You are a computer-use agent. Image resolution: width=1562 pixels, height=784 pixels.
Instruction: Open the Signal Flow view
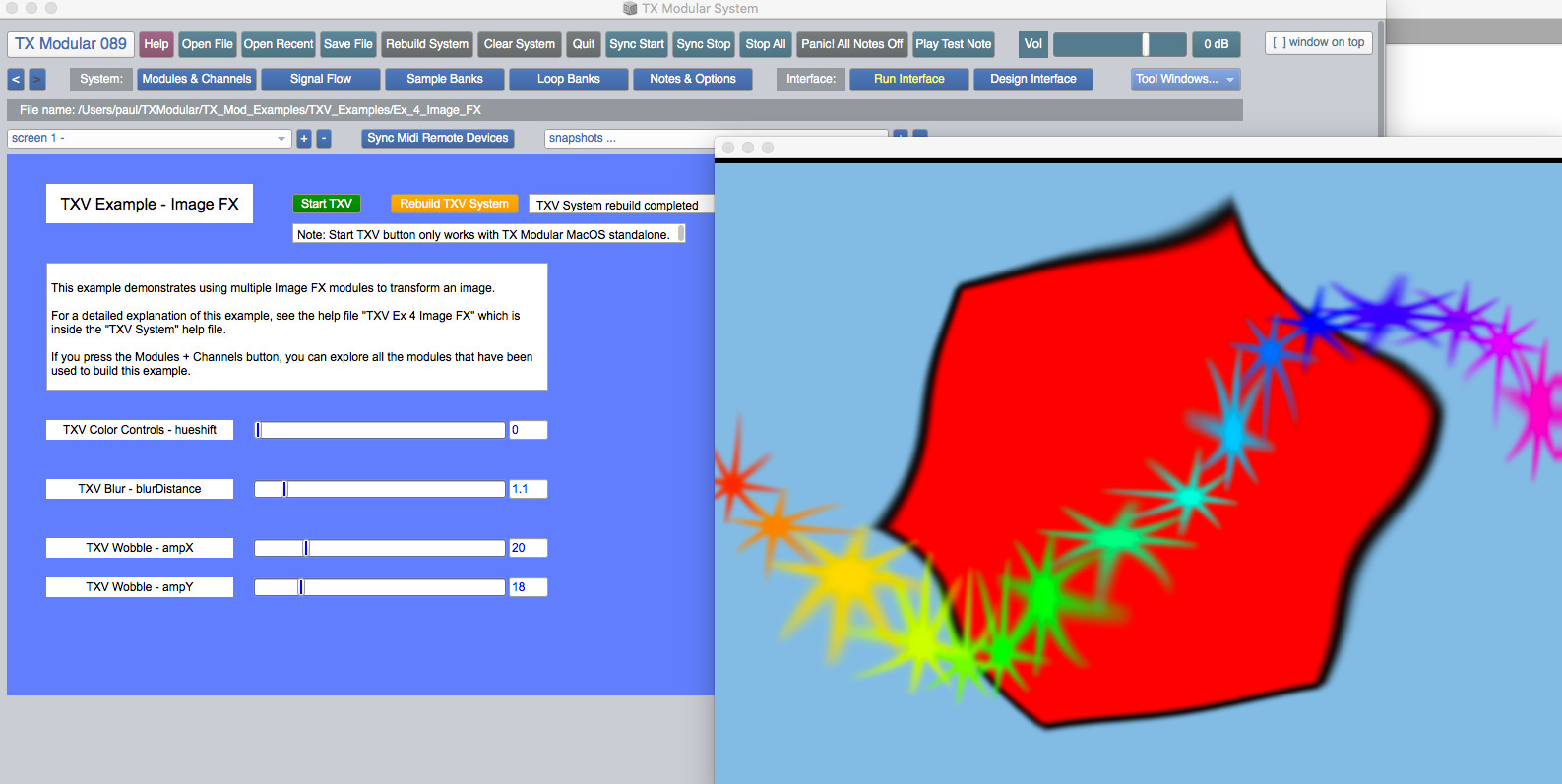(x=321, y=79)
